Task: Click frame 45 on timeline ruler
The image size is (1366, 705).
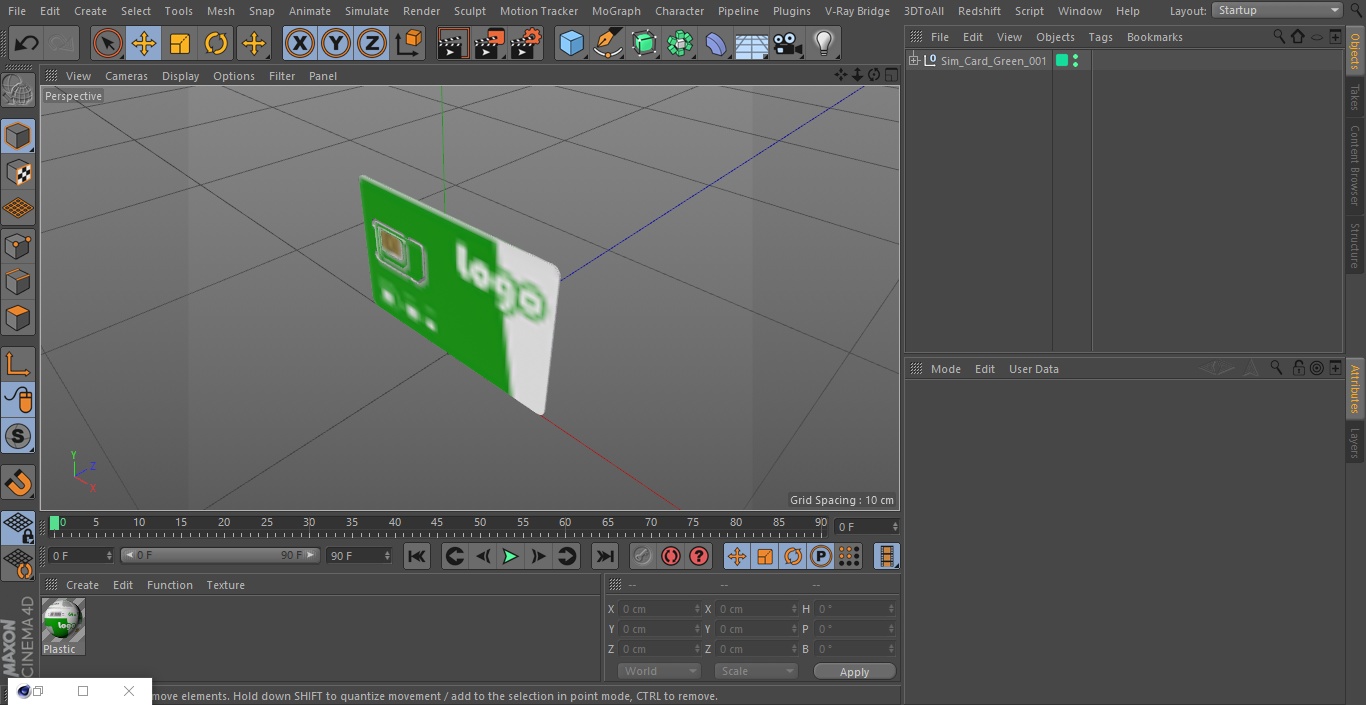Action: (437, 523)
